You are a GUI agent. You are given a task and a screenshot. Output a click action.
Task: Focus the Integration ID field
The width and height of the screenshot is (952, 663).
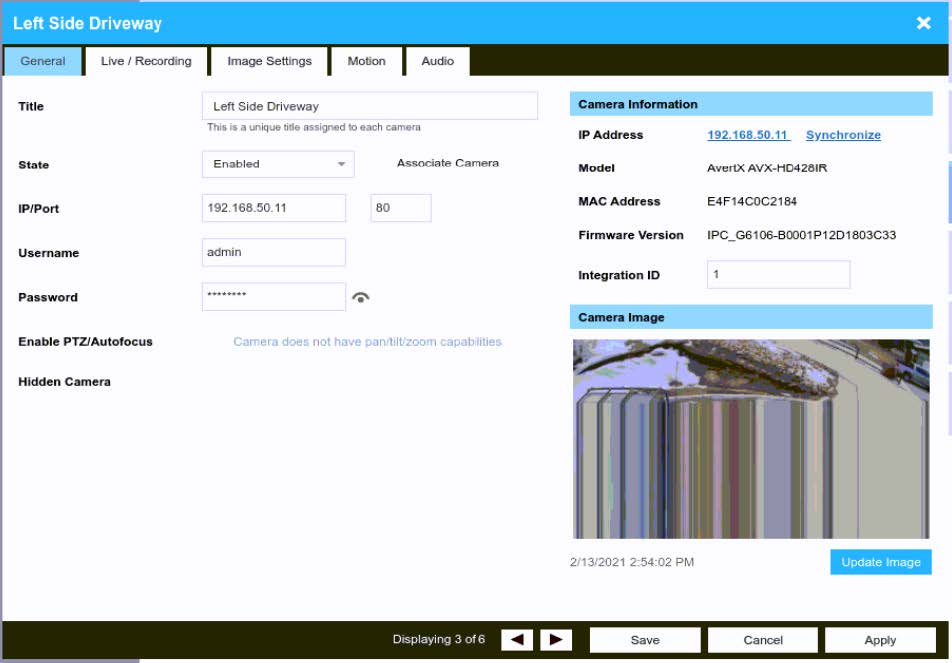pos(778,275)
